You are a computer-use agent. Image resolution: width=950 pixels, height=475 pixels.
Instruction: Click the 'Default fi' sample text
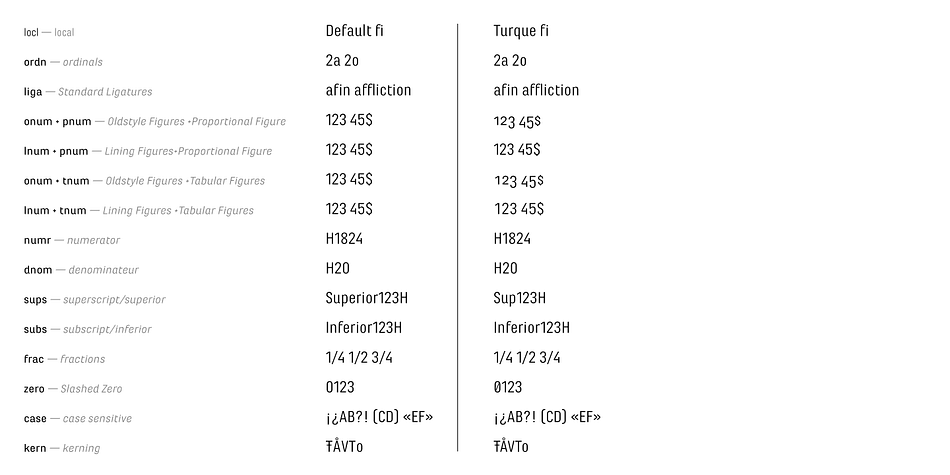point(354,31)
